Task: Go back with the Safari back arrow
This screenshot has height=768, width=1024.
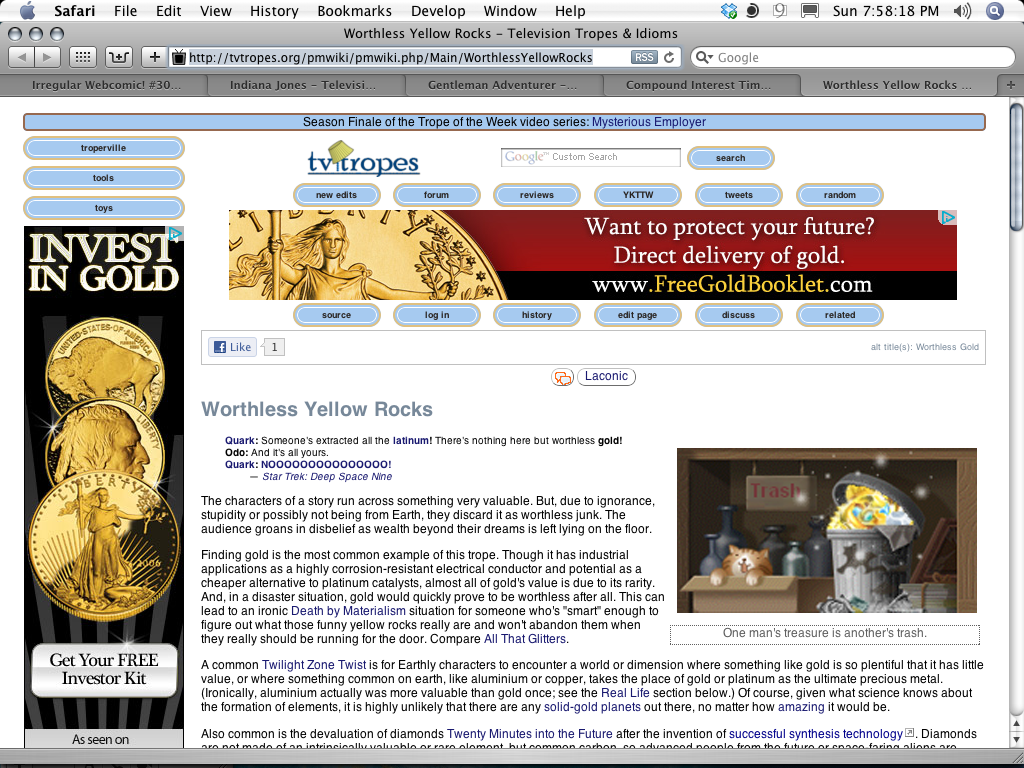Action: pyautogui.click(x=21, y=57)
